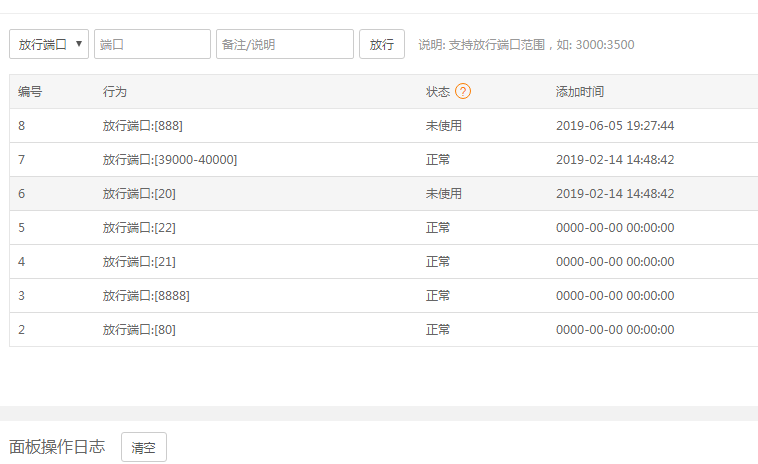Select the row 放行端口:[888]
Image resolution: width=758 pixels, height=464 pixels.
384,126
